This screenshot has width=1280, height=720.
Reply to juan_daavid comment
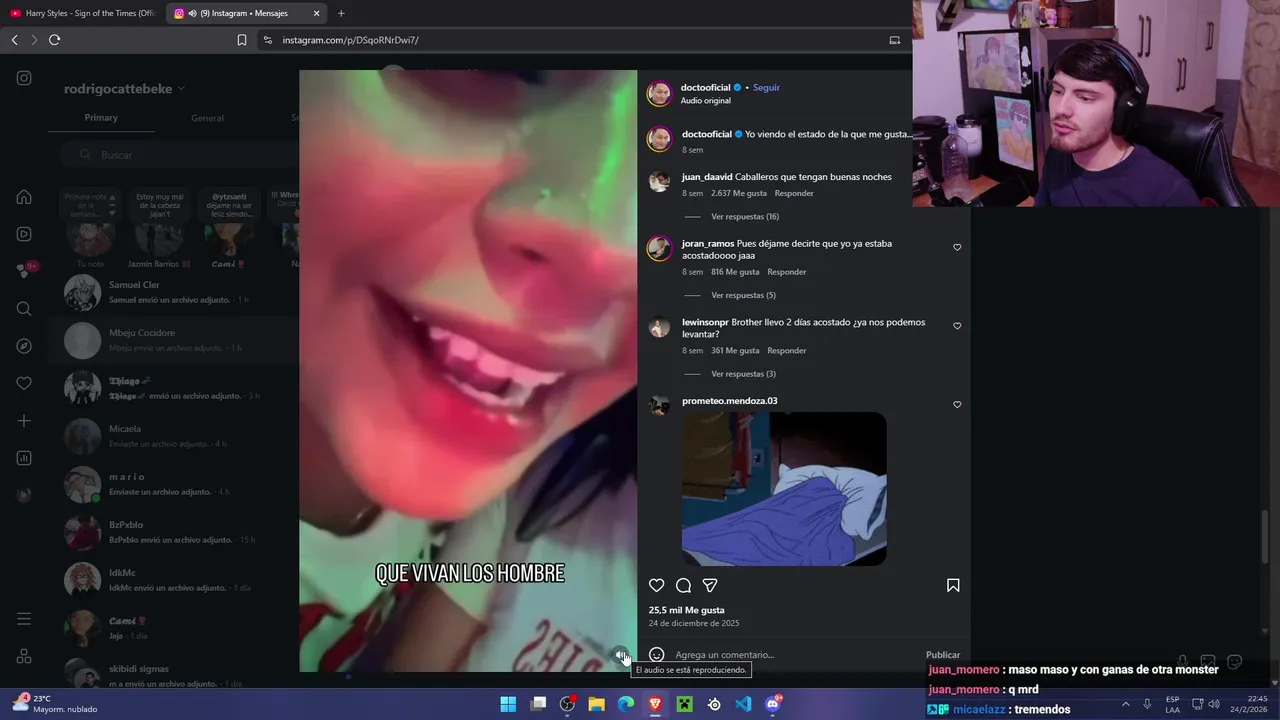click(x=794, y=193)
